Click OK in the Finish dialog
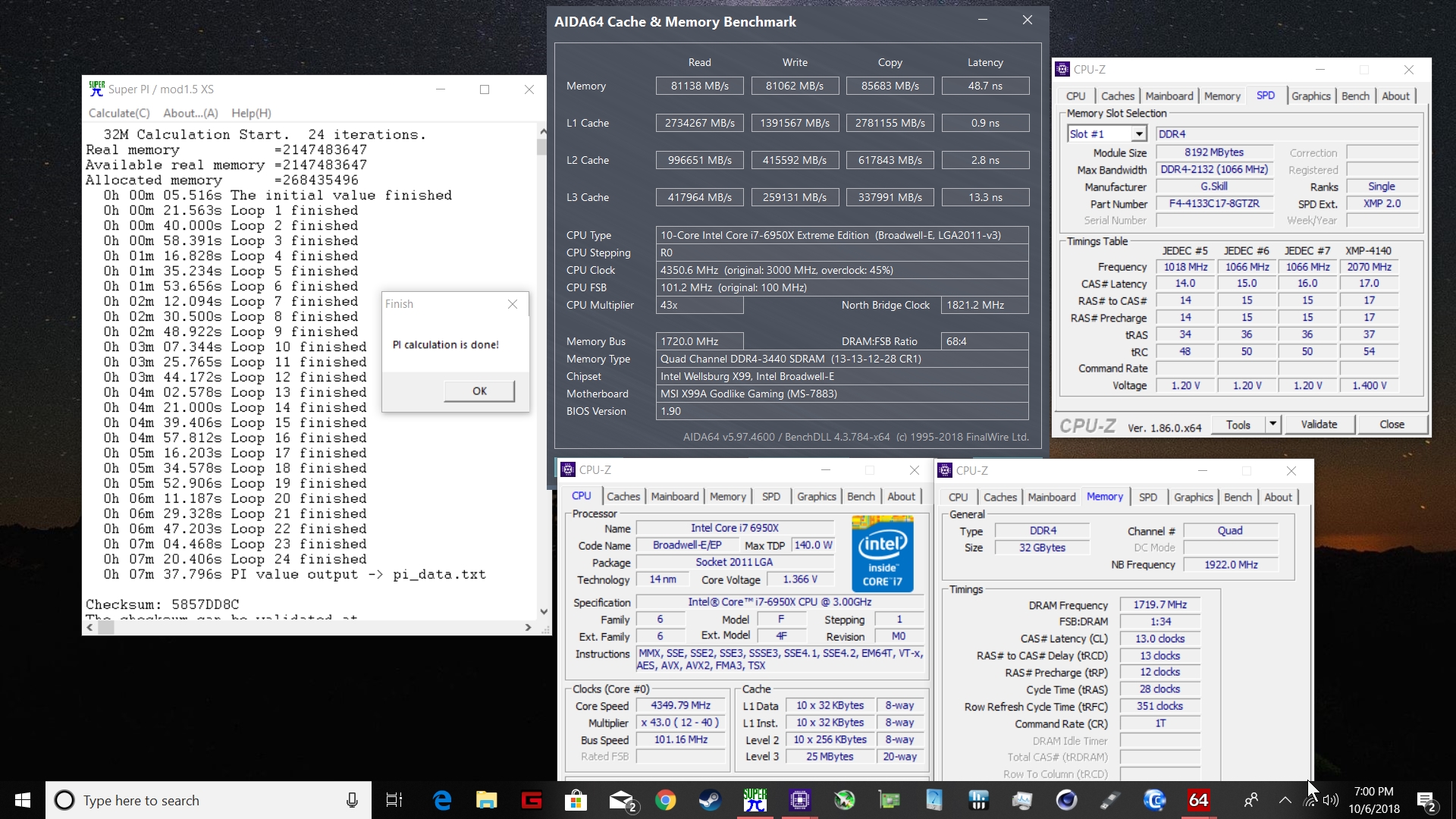 (479, 391)
